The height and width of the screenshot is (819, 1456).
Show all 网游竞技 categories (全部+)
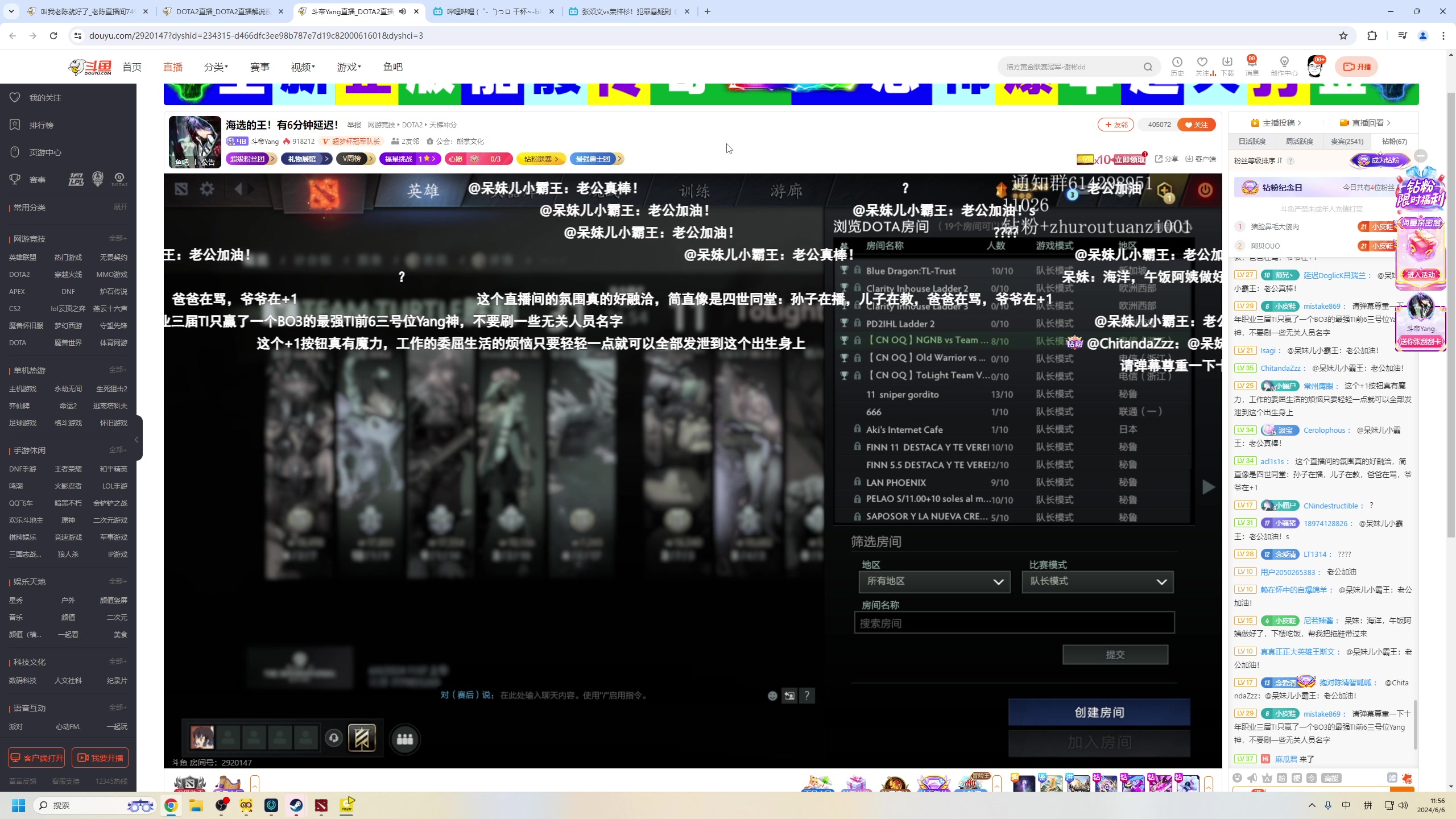pos(118,238)
